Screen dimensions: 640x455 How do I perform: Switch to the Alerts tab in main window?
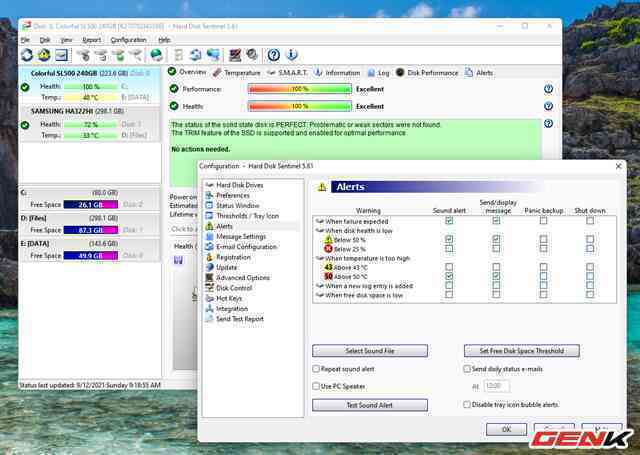pyautogui.click(x=479, y=73)
